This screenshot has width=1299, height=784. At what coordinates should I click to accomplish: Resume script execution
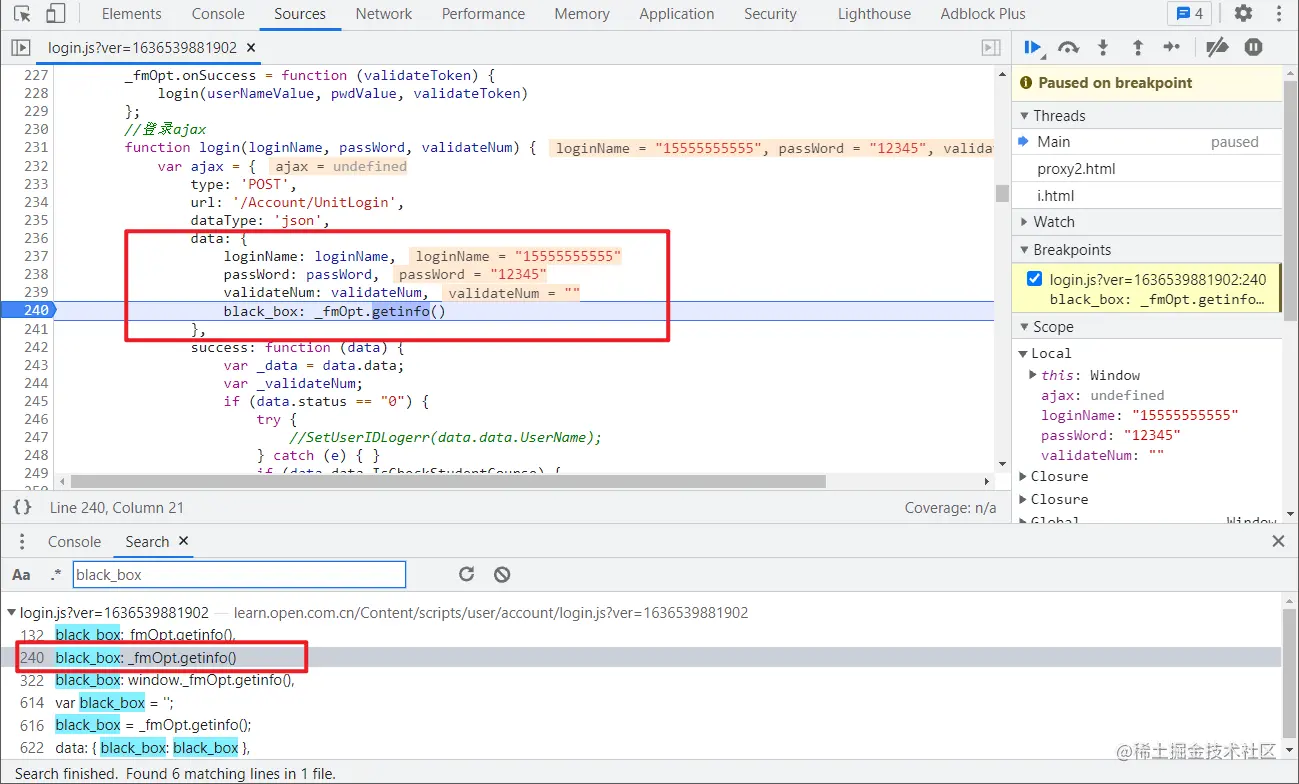[1034, 47]
